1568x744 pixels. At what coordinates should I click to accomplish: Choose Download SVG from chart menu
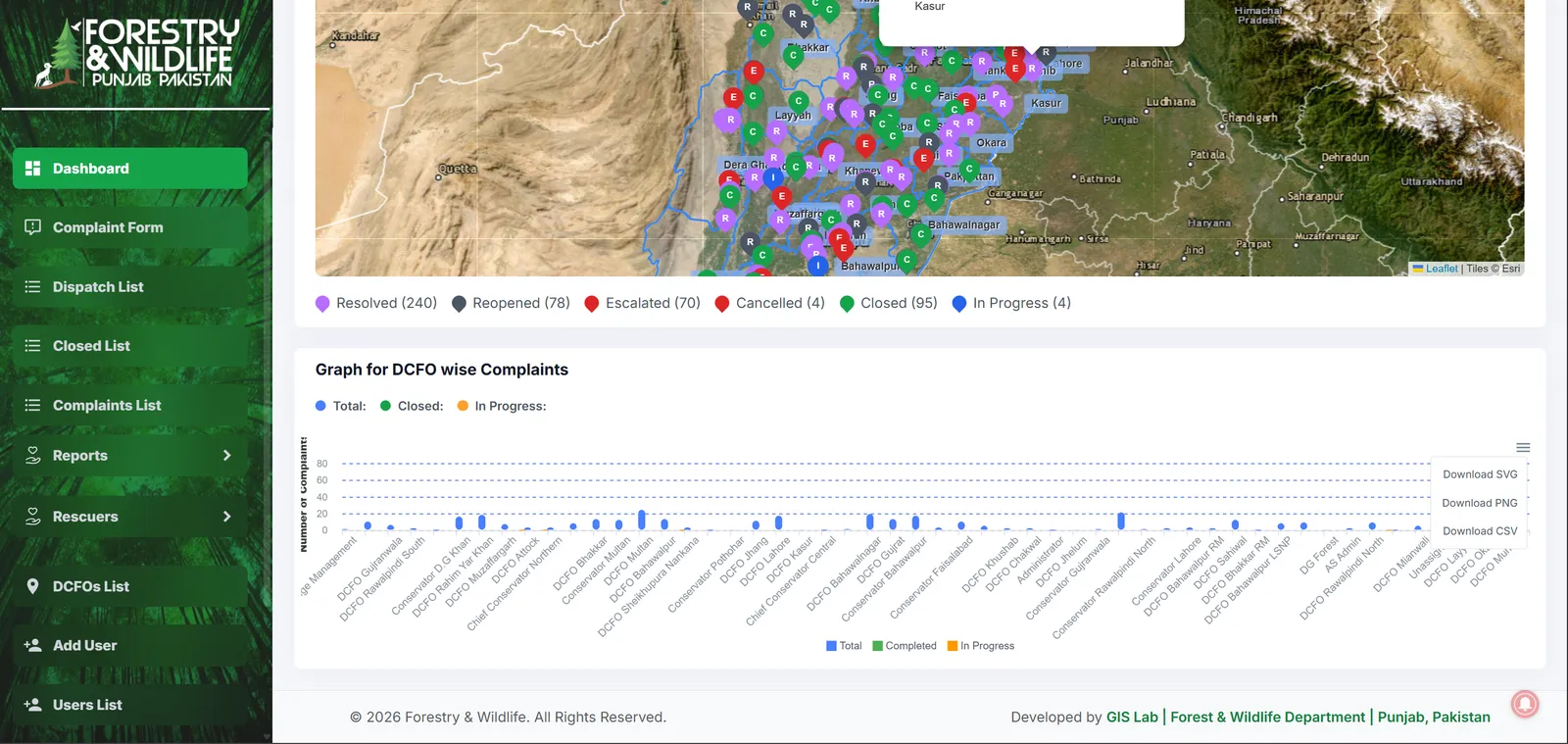1480,474
